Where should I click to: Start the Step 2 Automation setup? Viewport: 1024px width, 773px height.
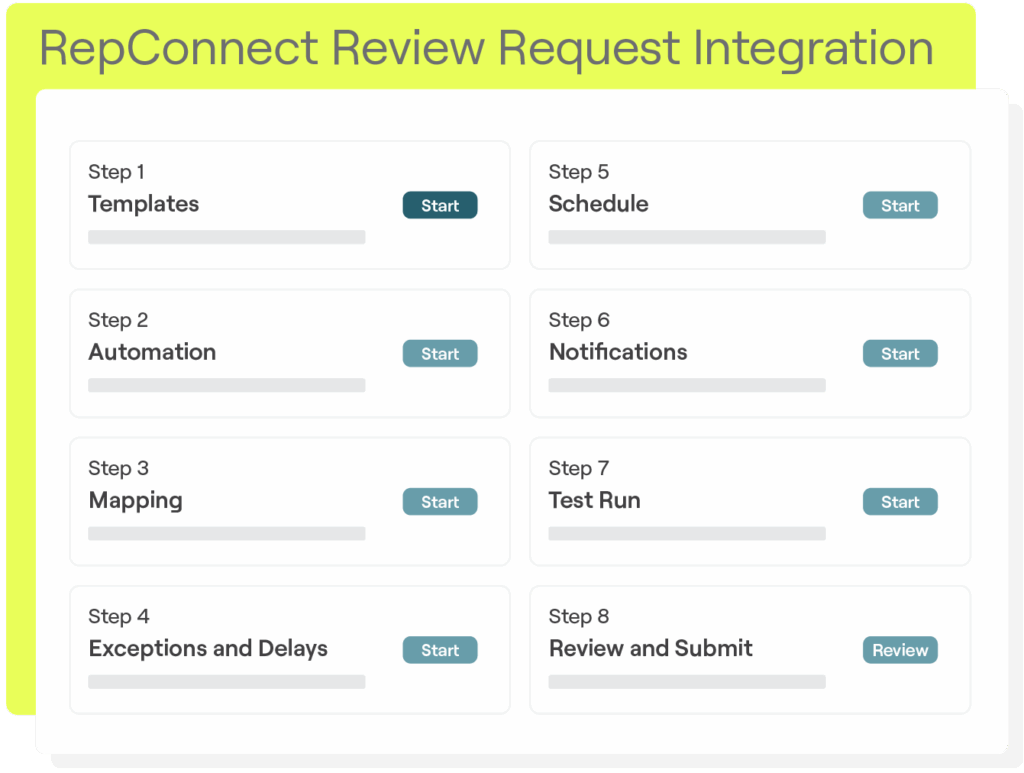click(x=440, y=354)
